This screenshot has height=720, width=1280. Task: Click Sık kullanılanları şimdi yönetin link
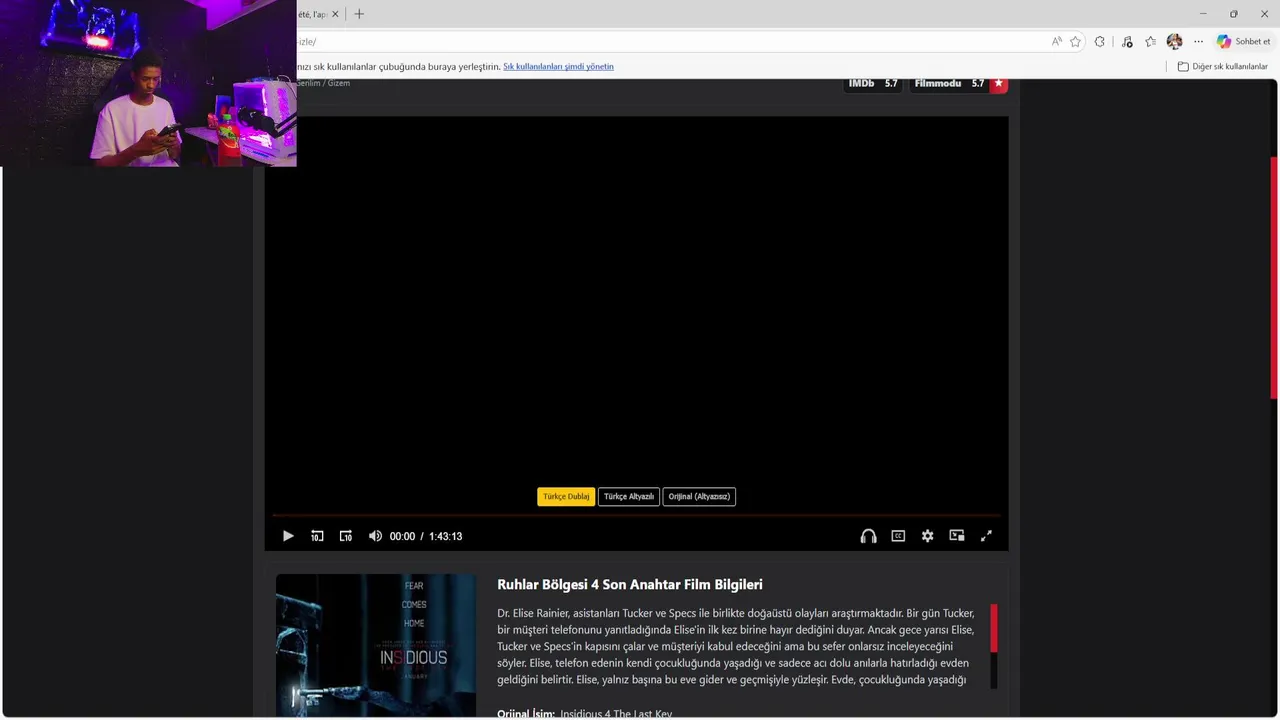pyautogui.click(x=558, y=66)
